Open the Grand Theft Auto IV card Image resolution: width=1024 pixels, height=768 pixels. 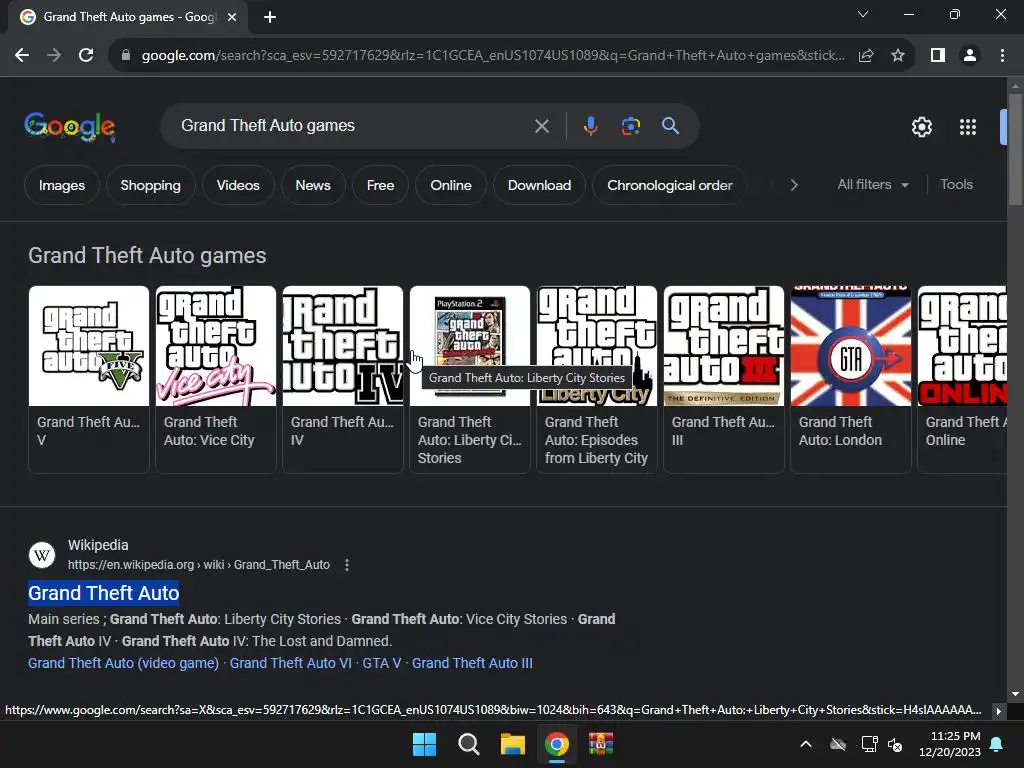tap(343, 379)
